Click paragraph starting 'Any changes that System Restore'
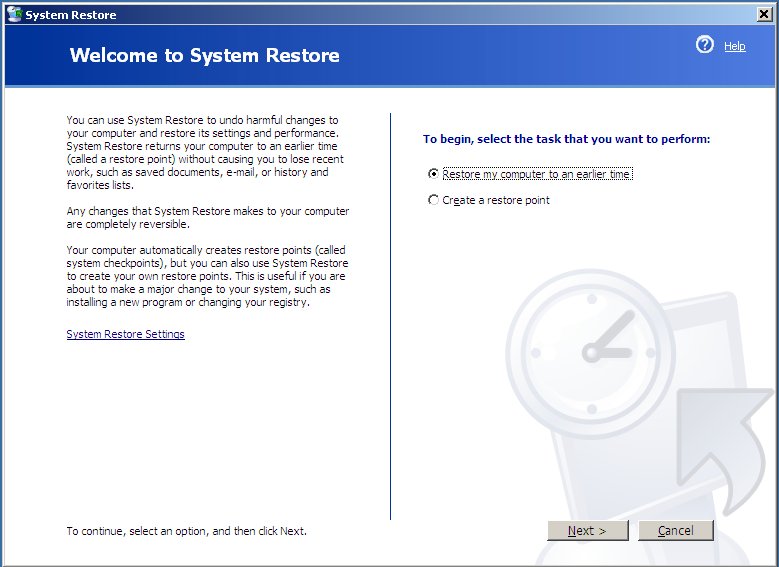Screen dimensions: 779x567 tap(208, 218)
